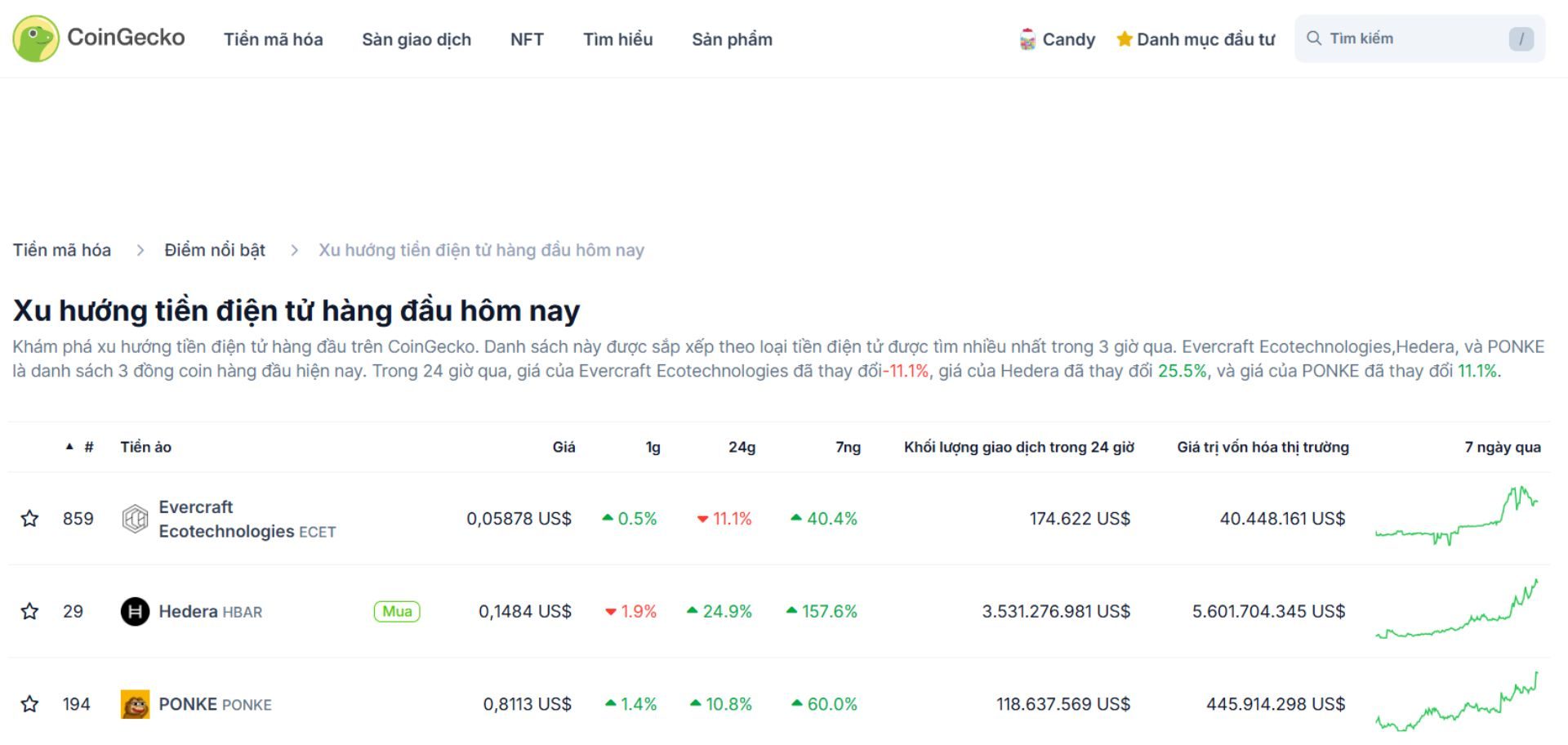Image resolution: width=1568 pixels, height=745 pixels.
Task: Open Sàn giao dịch from the menu bar
Action: (416, 38)
